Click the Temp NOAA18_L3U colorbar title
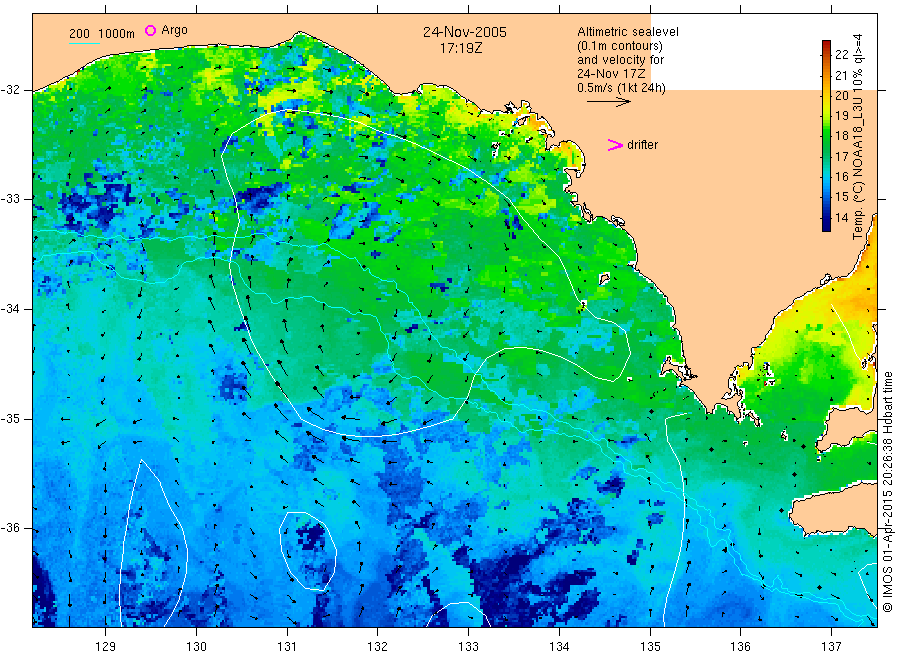The width and height of the screenshot is (900, 660). [x=858, y=137]
